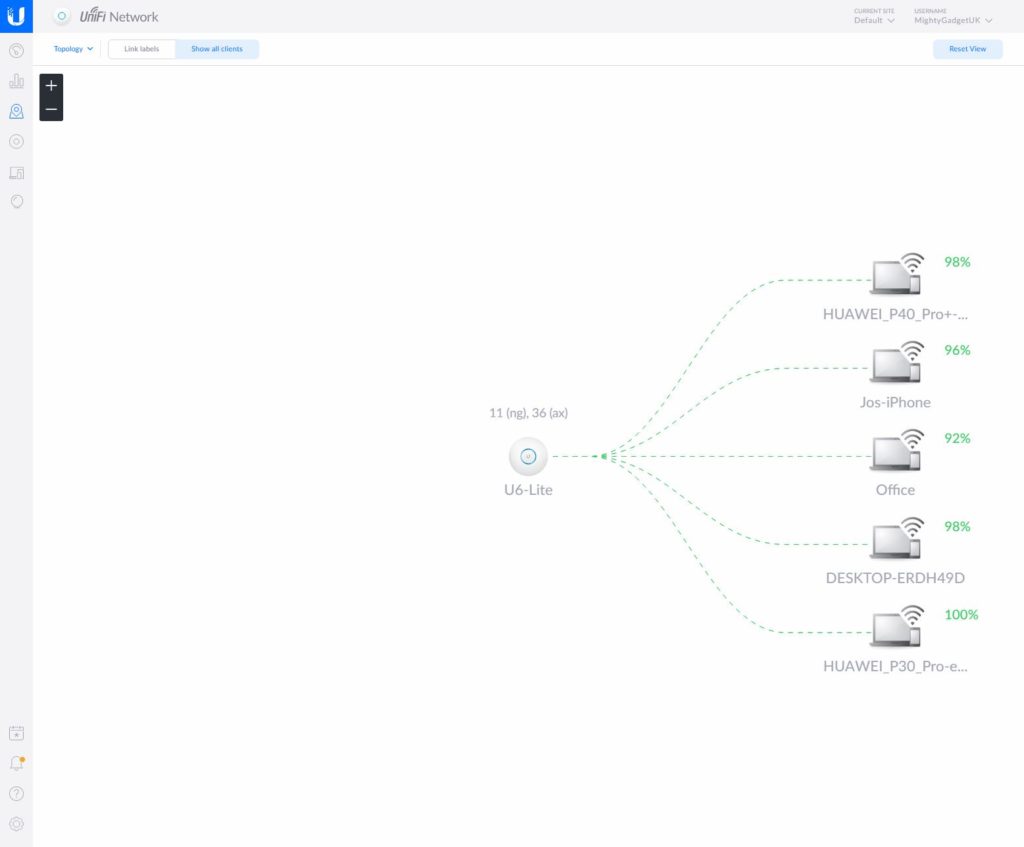Viewport: 1024px width, 847px height.
Task: Open the Insights lightbulb icon
Action: point(16,202)
